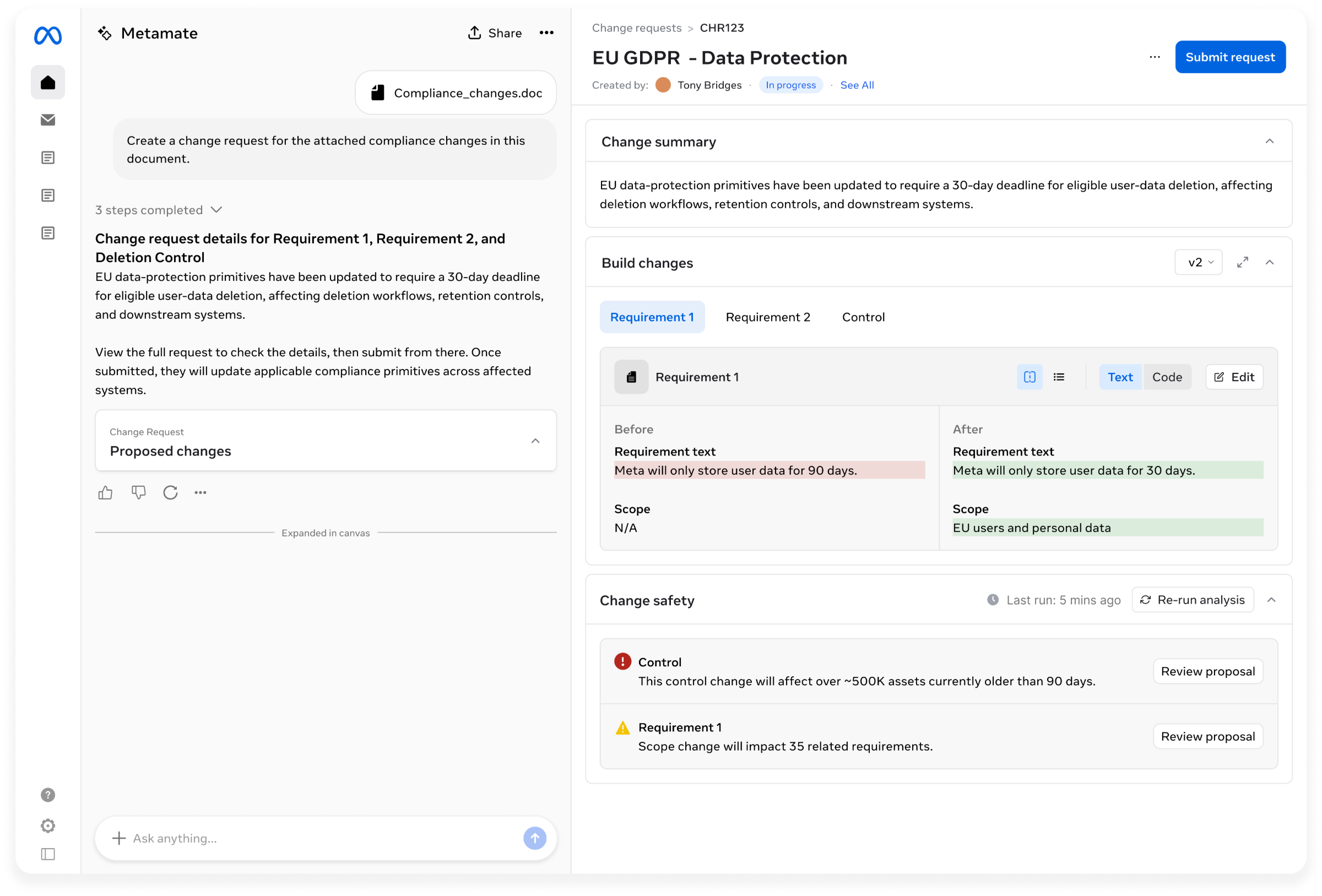Open the Home sidebar icon
The image size is (1322, 896).
(x=48, y=83)
